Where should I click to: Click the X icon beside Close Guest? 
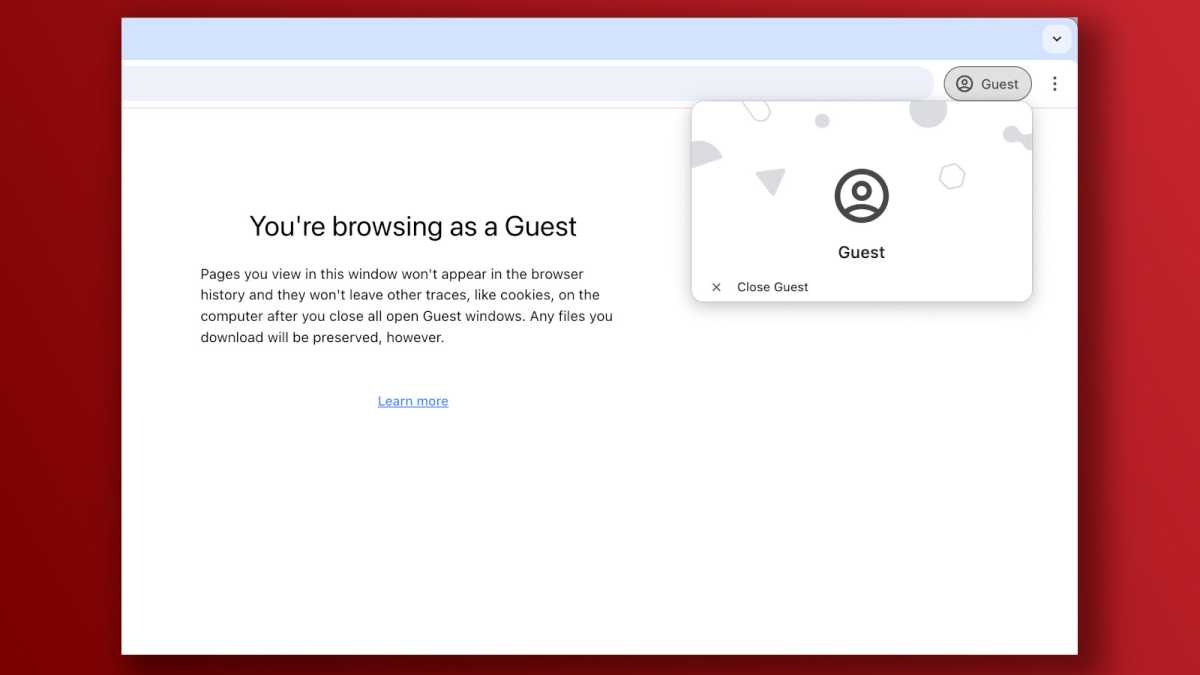coord(716,287)
